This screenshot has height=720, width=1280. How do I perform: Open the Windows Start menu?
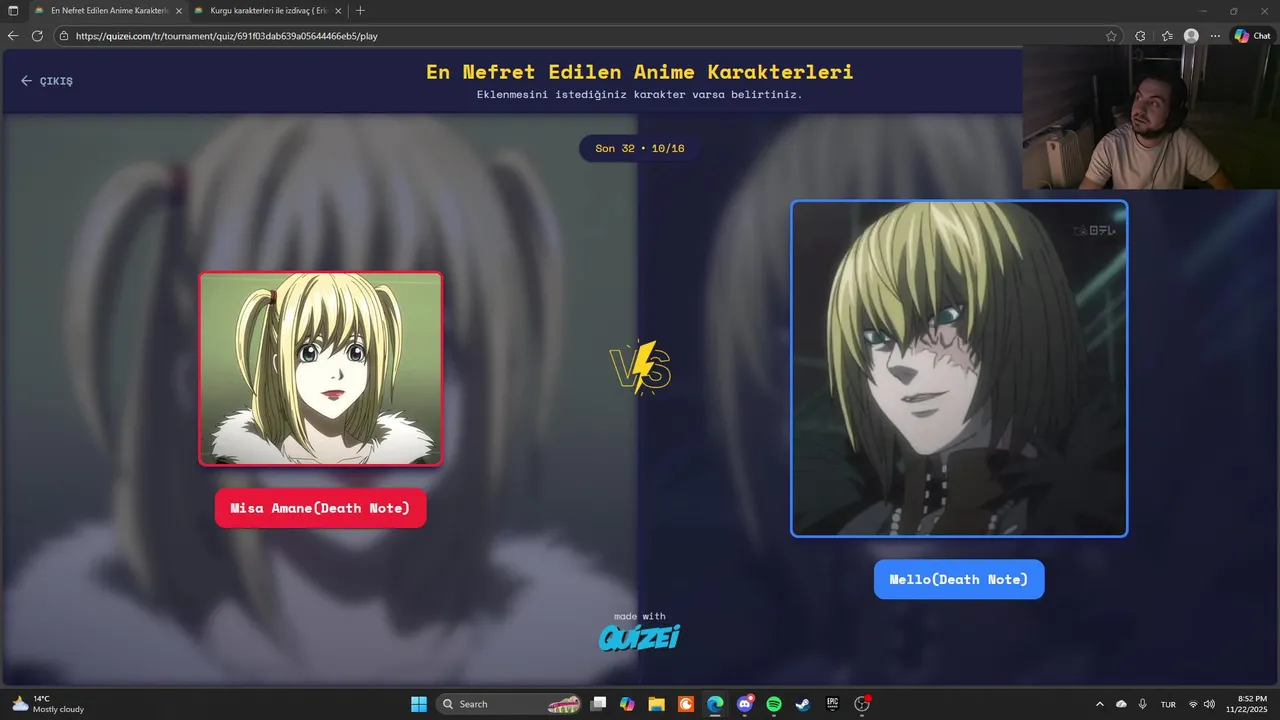pyautogui.click(x=419, y=704)
